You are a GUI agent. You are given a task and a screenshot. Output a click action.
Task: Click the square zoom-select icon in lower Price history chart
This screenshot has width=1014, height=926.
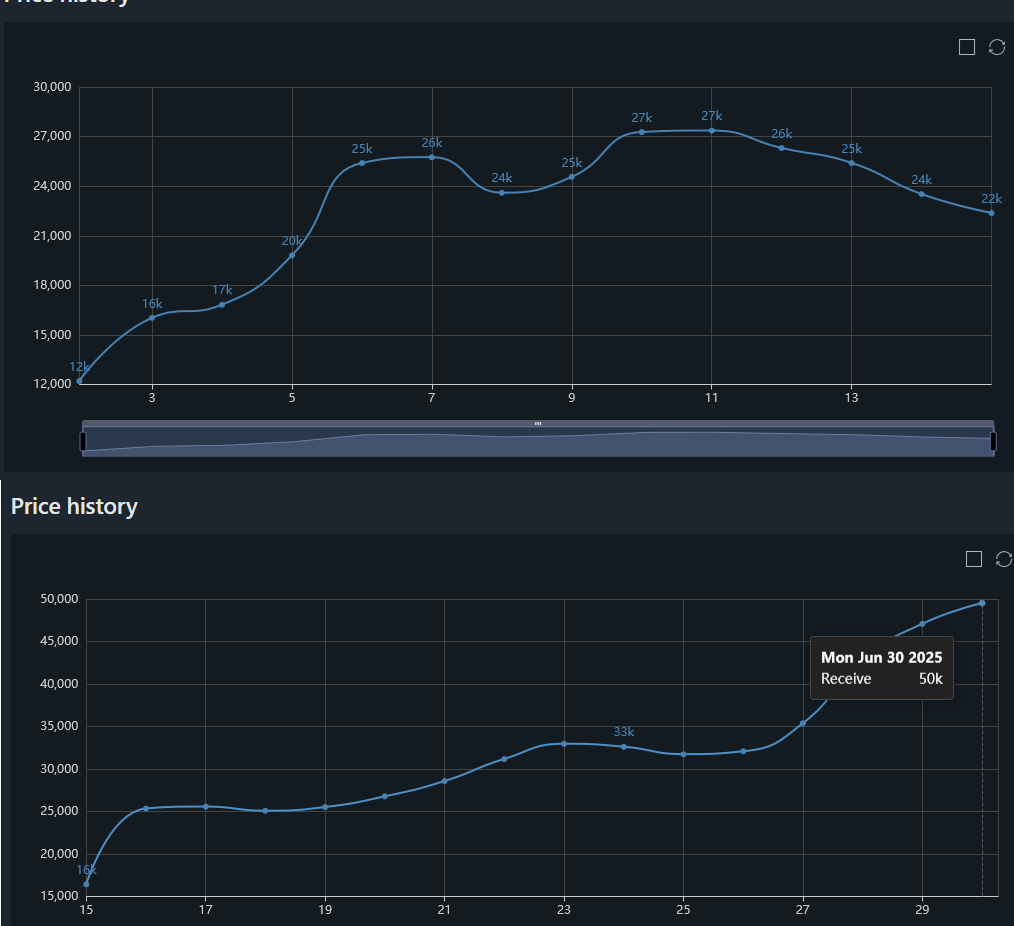tap(974, 559)
